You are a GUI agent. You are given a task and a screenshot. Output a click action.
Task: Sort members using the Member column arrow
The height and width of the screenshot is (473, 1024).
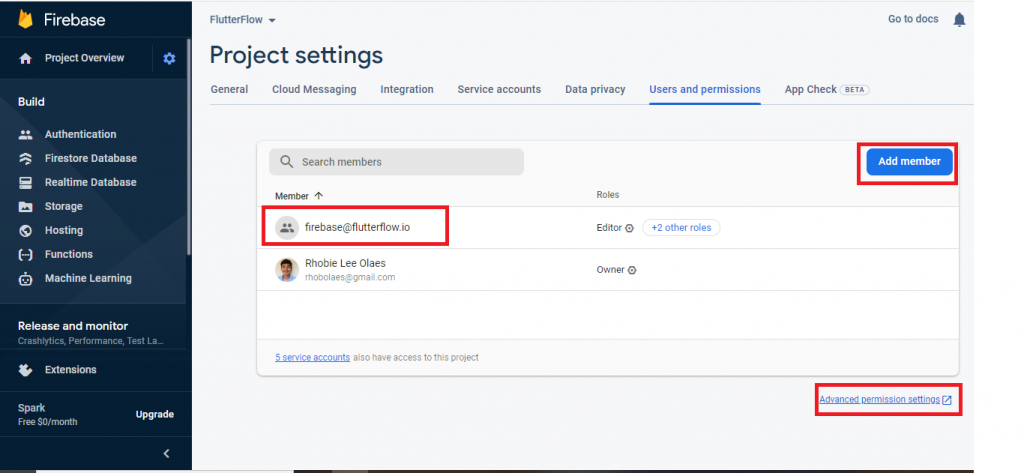(319, 196)
